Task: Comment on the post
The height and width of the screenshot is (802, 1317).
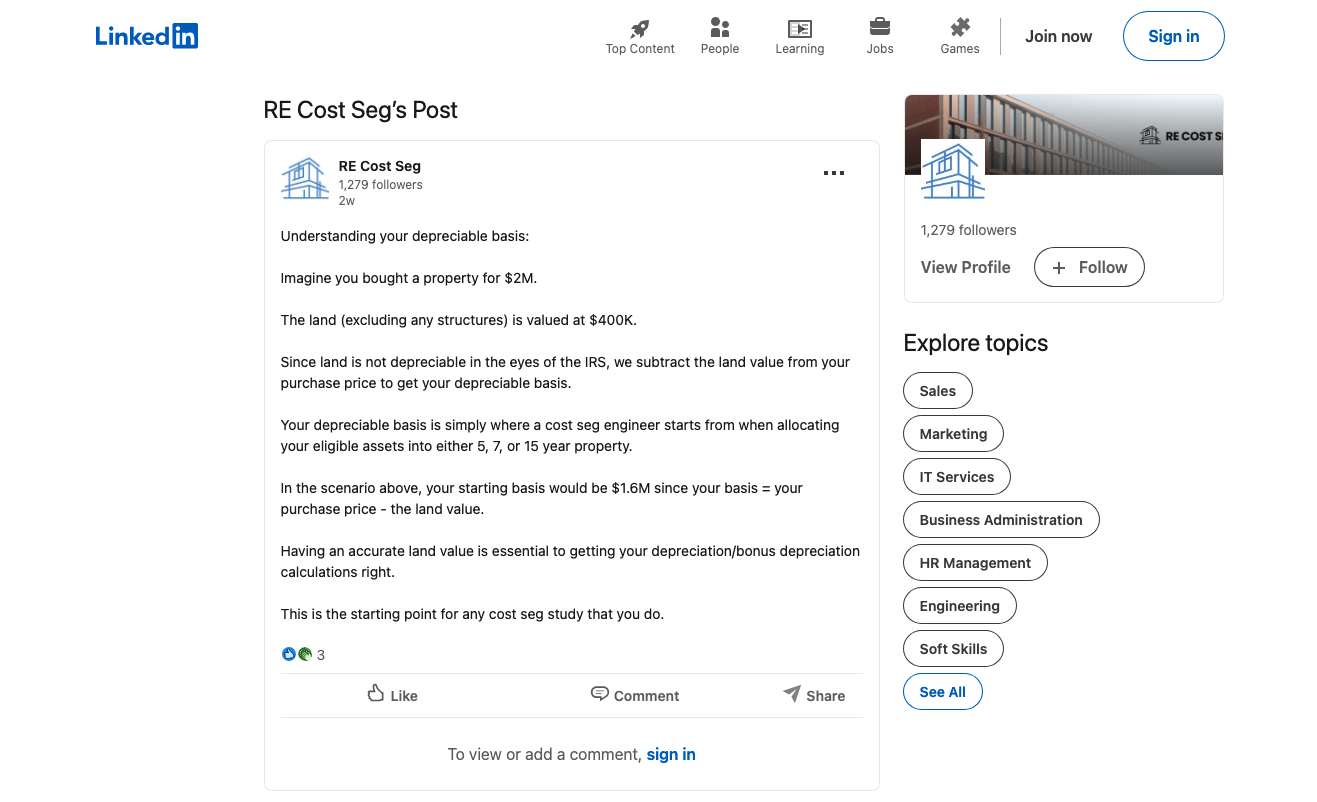Action: 635,695
